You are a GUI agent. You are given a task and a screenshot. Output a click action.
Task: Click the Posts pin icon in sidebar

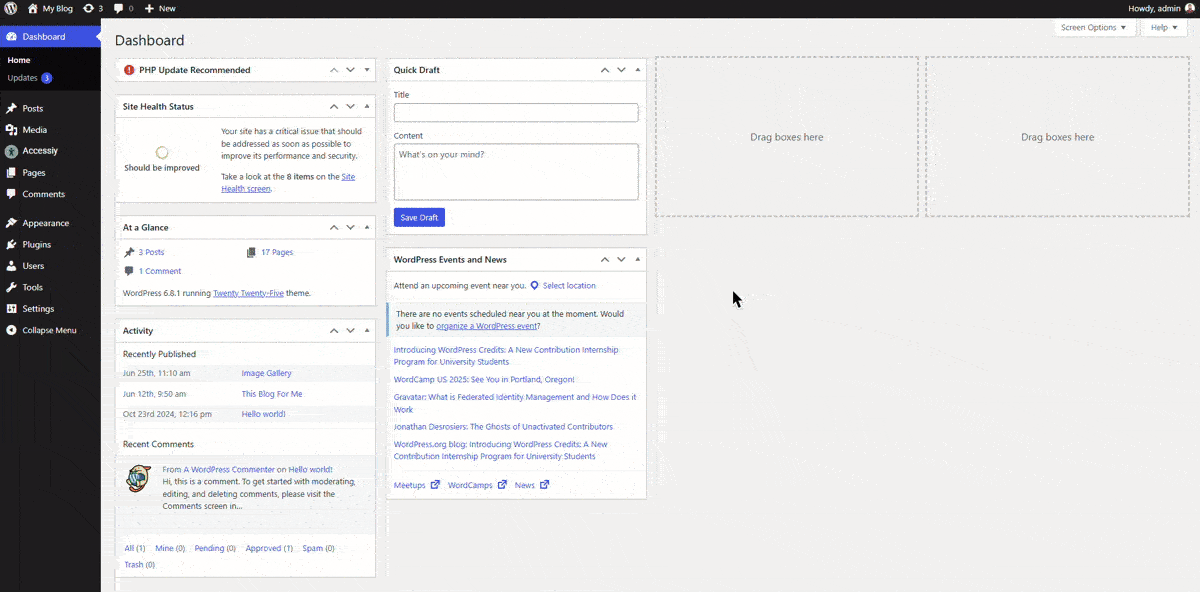point(11,108)
